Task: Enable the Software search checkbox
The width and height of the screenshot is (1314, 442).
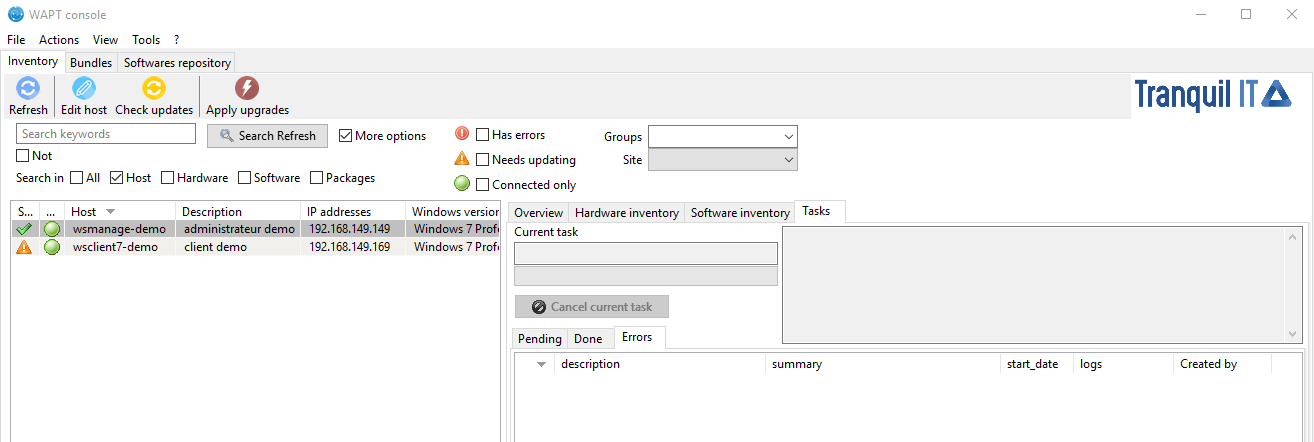Action: pos(244,178)
